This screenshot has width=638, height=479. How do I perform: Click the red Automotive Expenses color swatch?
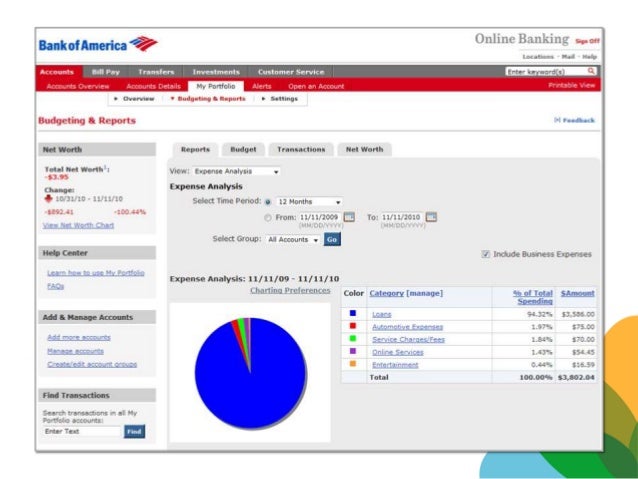click(x=353, y=326)
